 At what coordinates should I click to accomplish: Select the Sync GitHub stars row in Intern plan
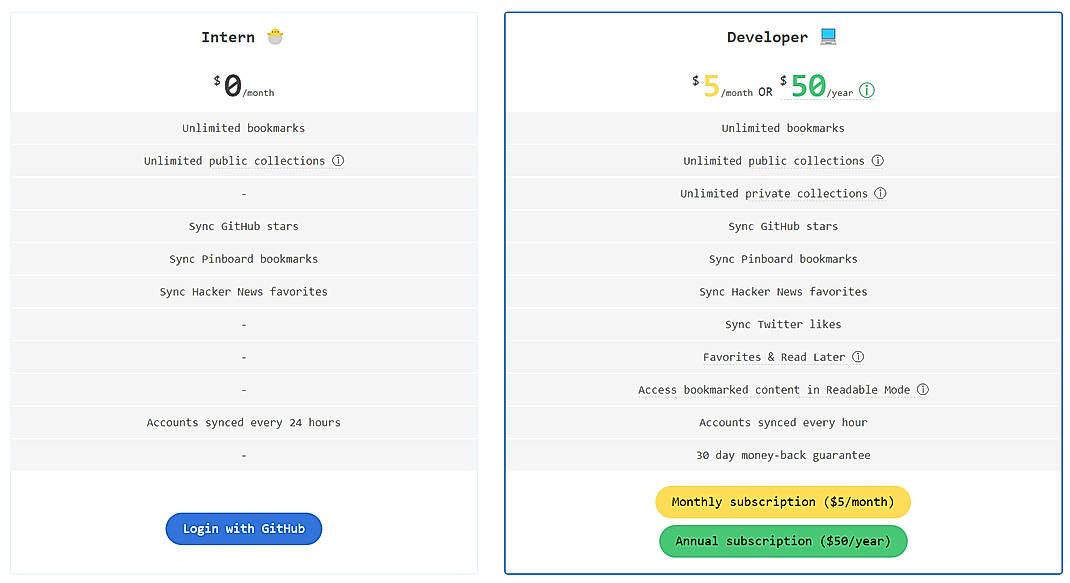[243, 226]
